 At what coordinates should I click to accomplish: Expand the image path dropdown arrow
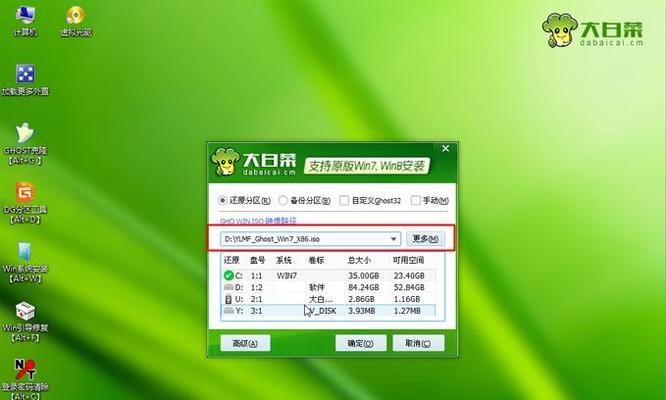tap(393, 239)
